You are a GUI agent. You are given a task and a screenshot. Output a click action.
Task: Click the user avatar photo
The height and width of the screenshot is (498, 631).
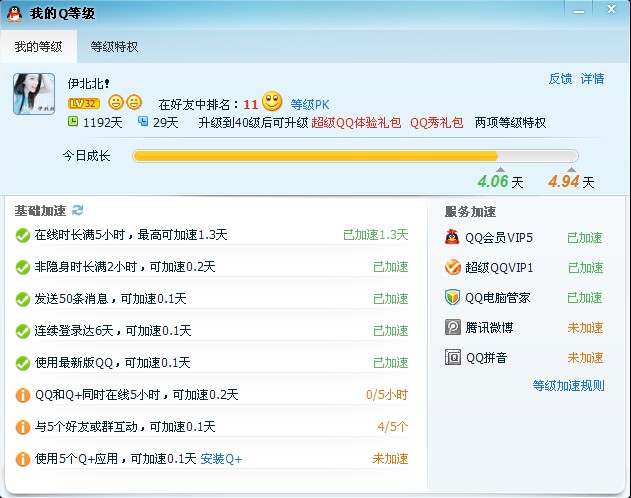coord(34,94)
